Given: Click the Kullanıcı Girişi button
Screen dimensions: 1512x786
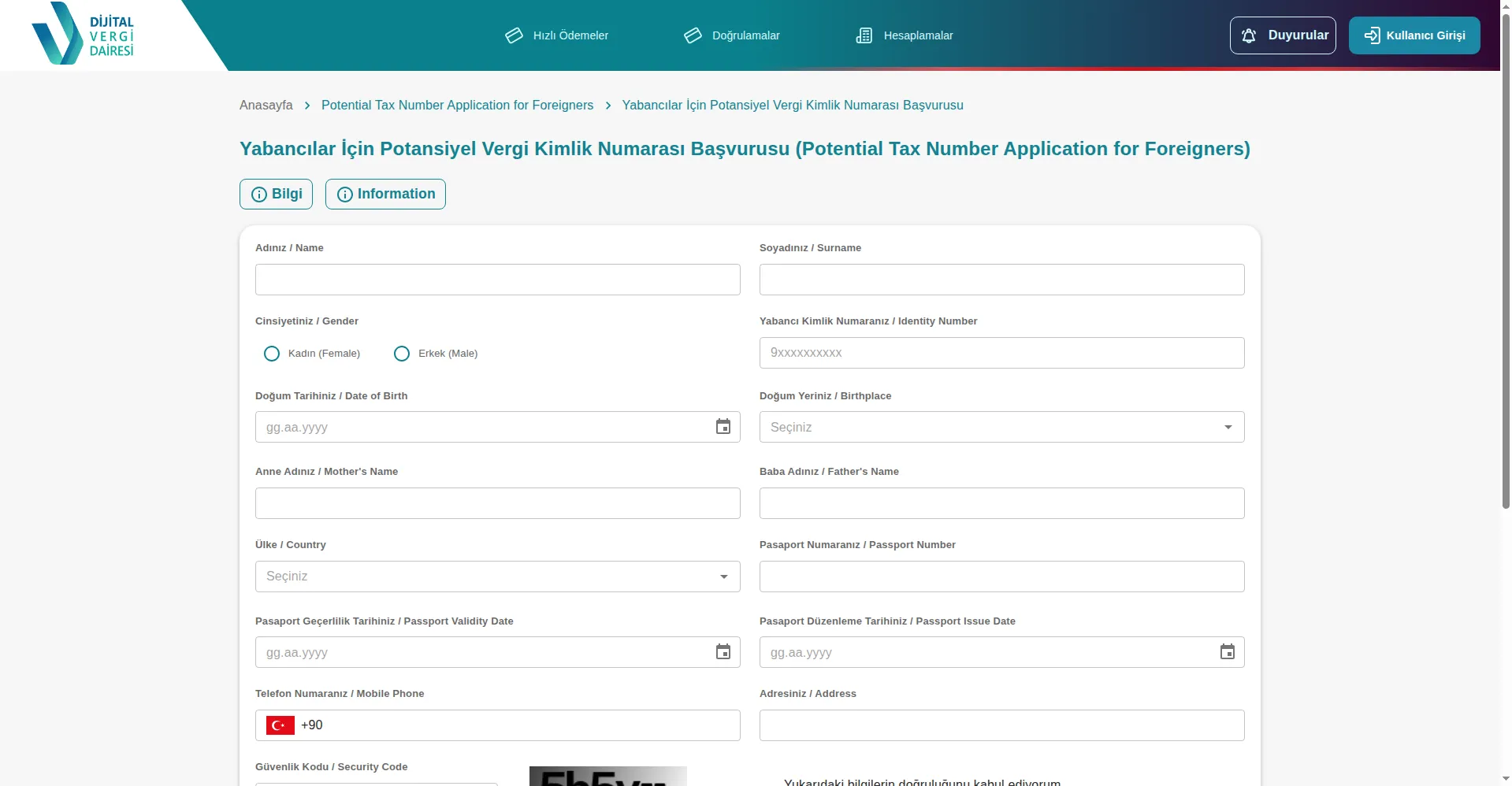Looking at the screenshot, I should 1414,35.
